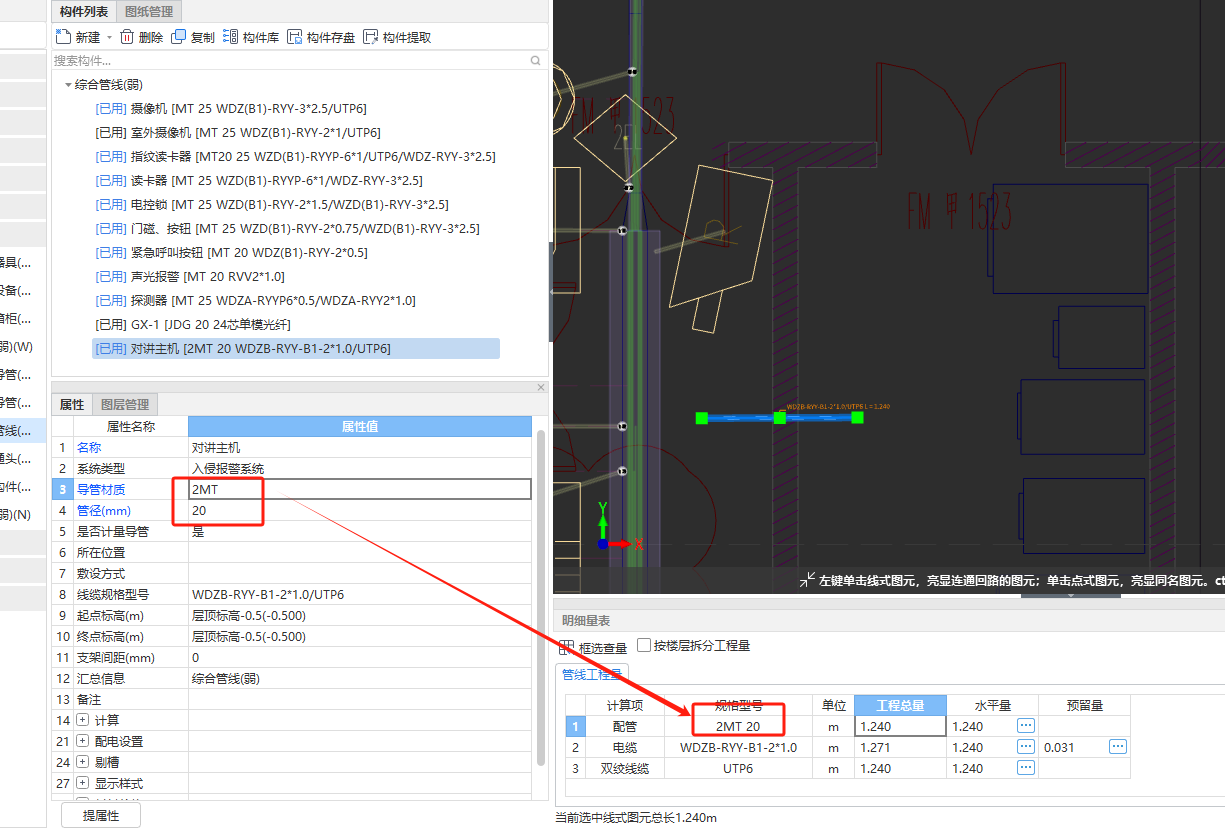Image resolution: width=1225 pixels, height=828 pixels.
Task: Click the 删除 (Delete) trash icon
Action: [x=127, y=37]
